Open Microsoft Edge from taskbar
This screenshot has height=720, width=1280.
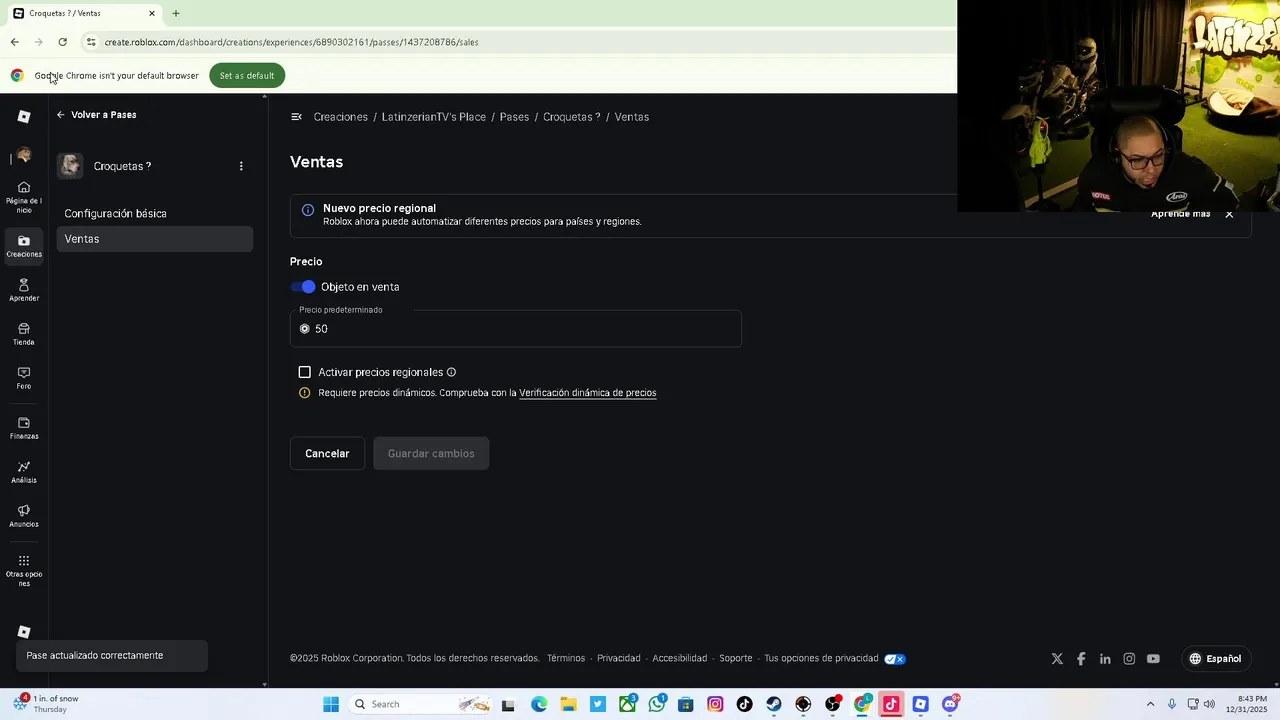point(539,704)
